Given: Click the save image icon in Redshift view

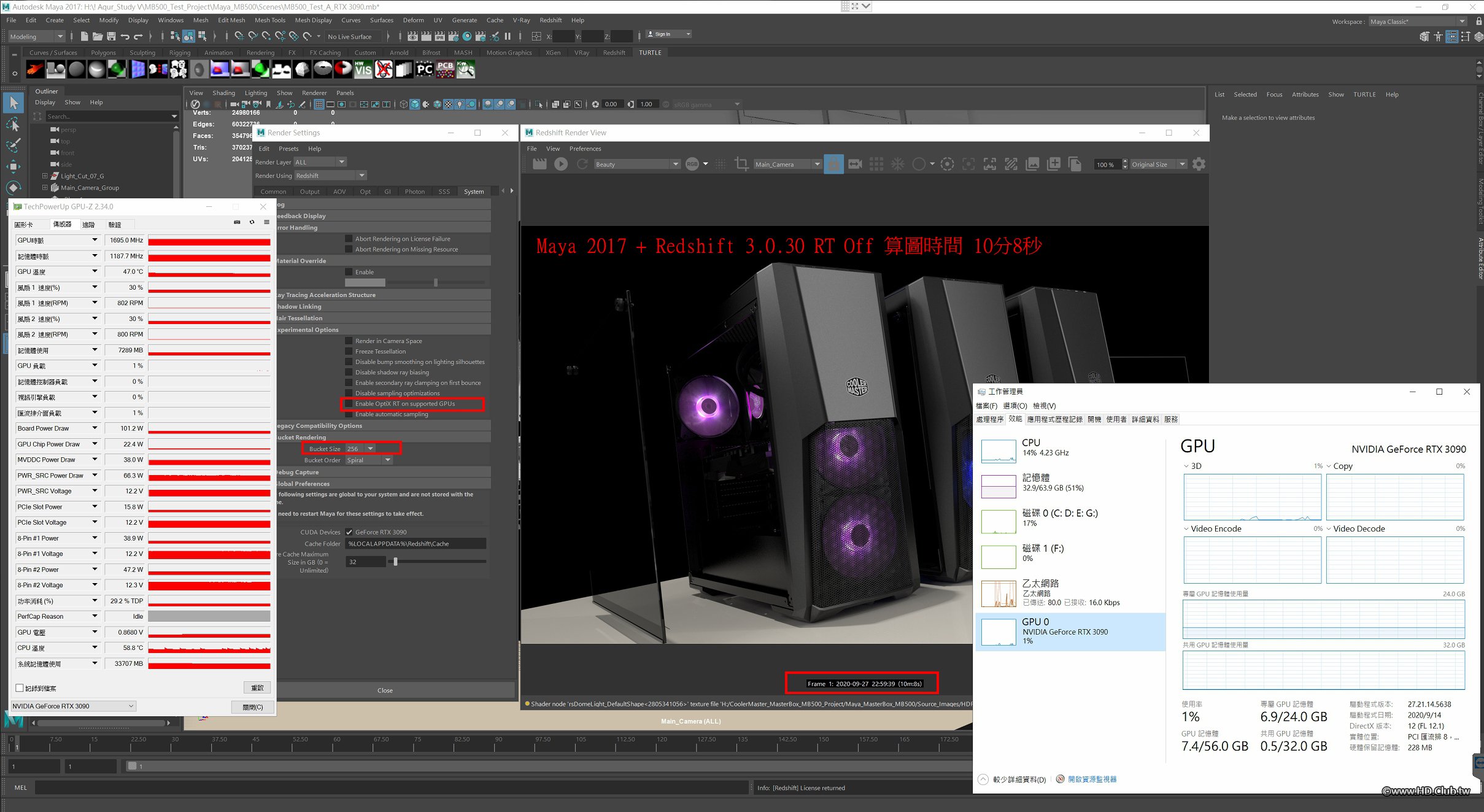Looking at the screenshot, I should (x=1033, y=164).
